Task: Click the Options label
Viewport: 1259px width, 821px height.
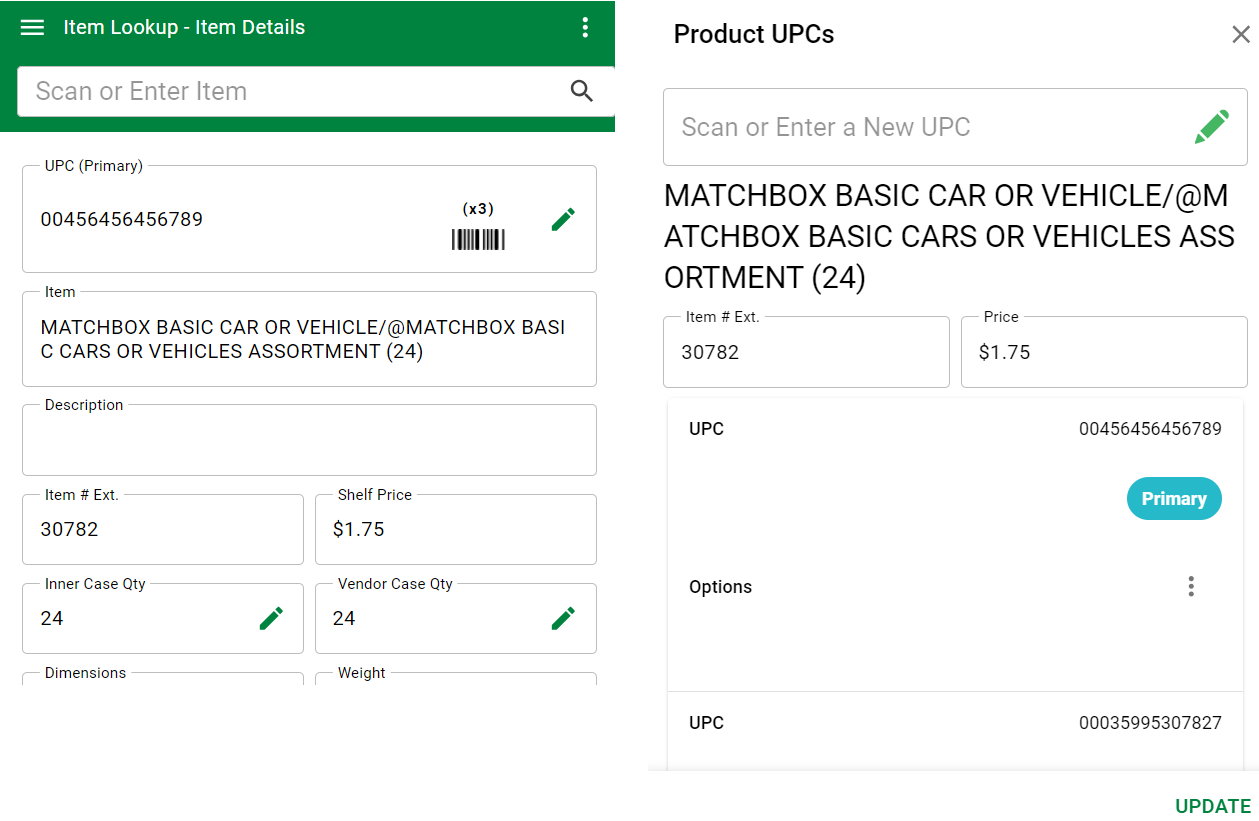Action: (x=720, y=587)
